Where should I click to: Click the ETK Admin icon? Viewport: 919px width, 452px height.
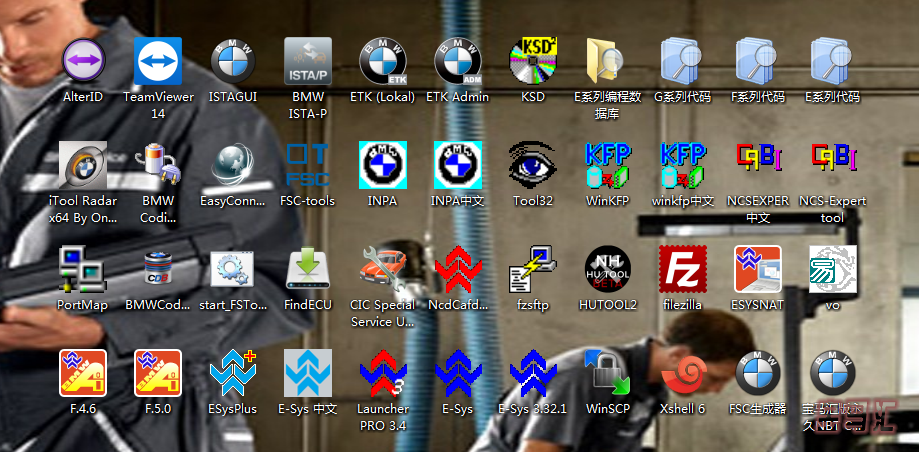pos(458,61)
